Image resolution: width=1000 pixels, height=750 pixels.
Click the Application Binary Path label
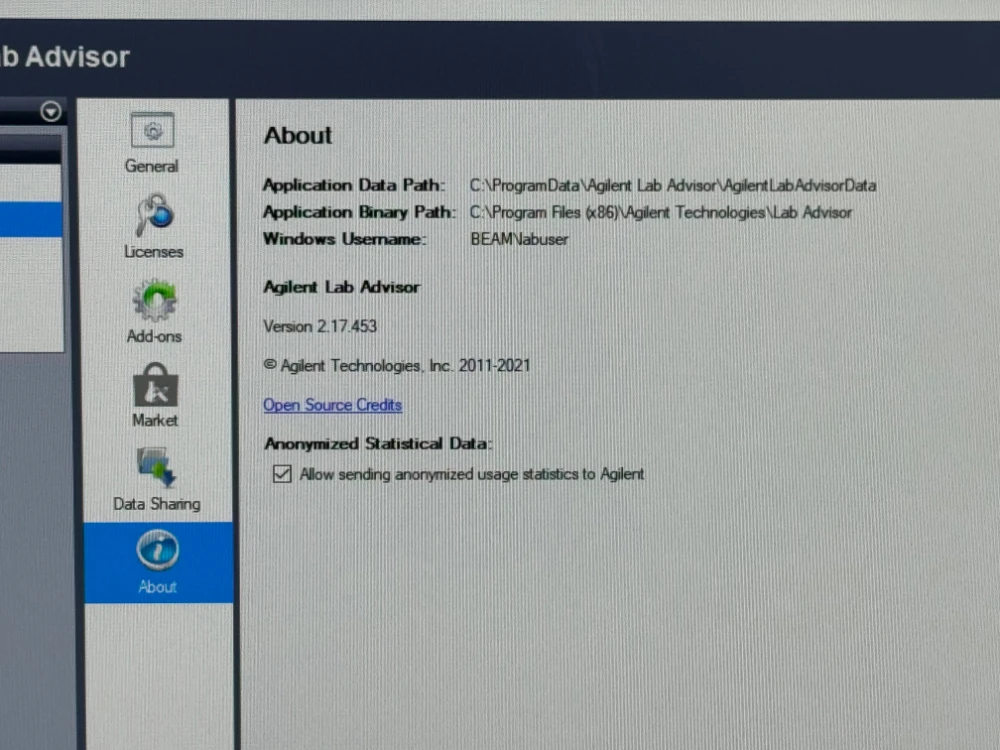click(x=360, y=212)
